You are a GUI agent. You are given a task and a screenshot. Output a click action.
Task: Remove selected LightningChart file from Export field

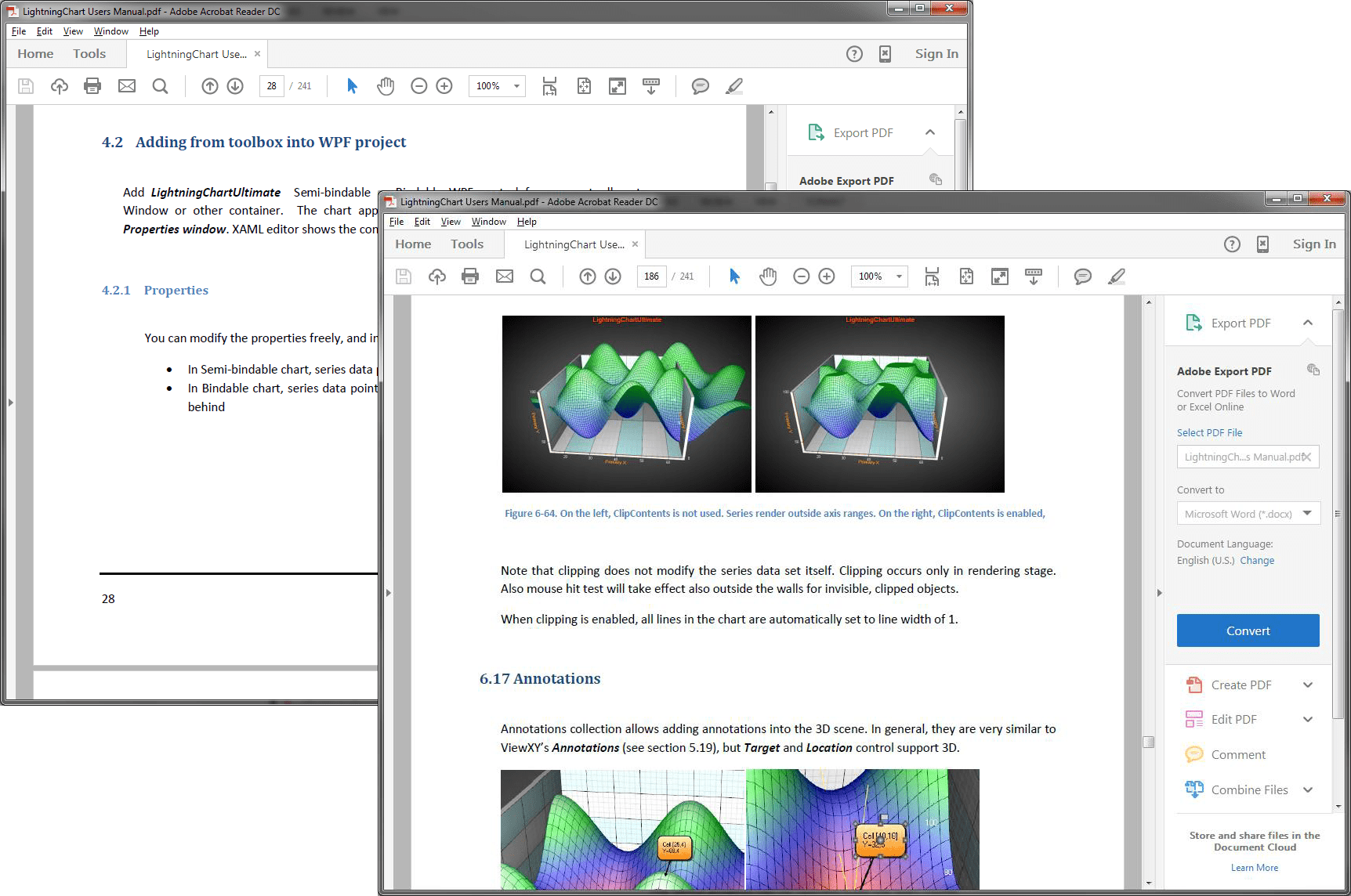(1306, 457)
